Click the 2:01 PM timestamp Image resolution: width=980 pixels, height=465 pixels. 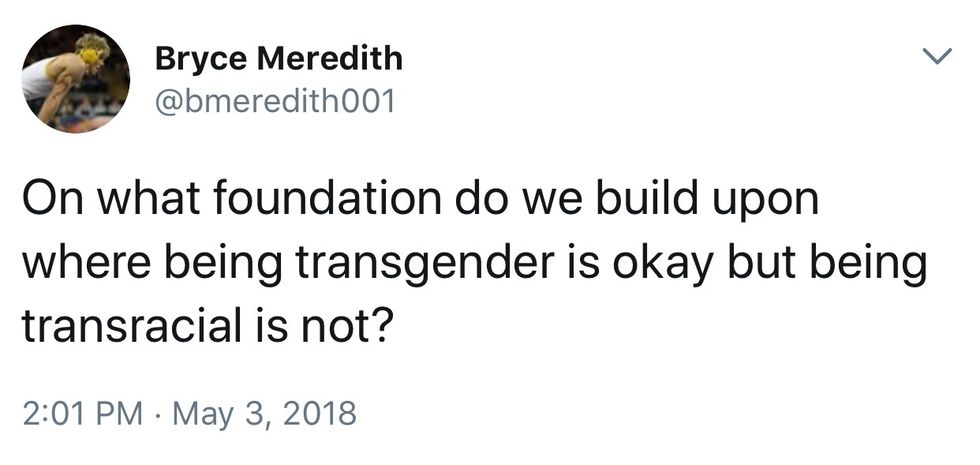click(x=80, y=413)
